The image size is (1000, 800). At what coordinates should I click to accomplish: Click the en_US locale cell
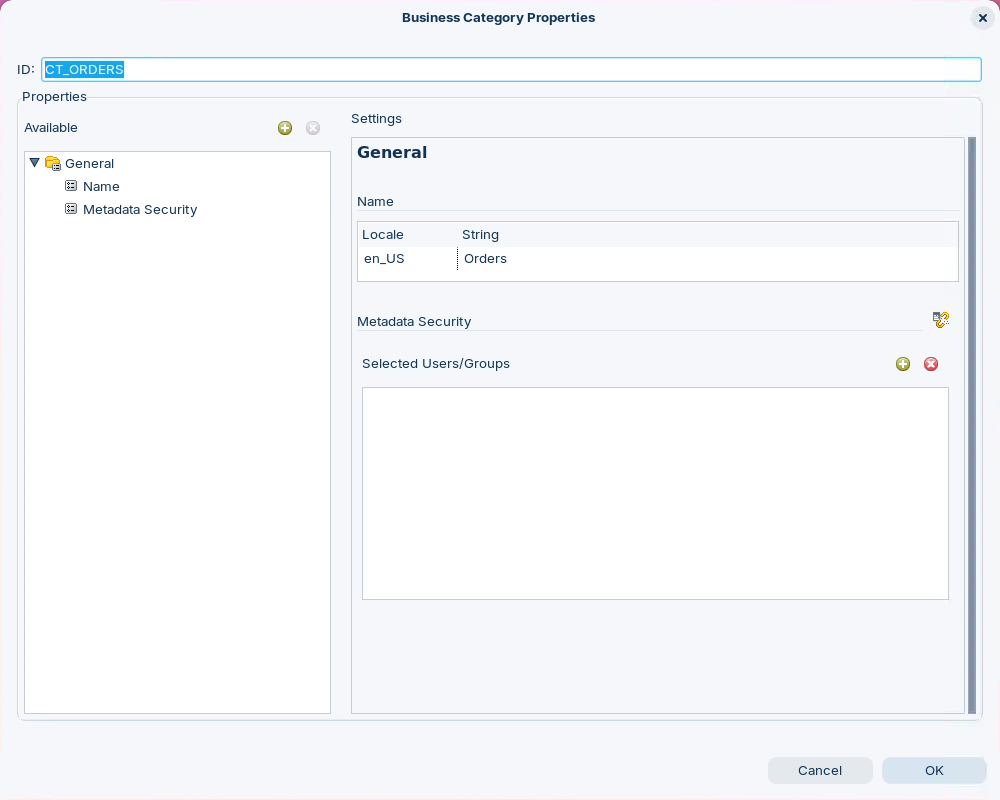pos(408,259)
